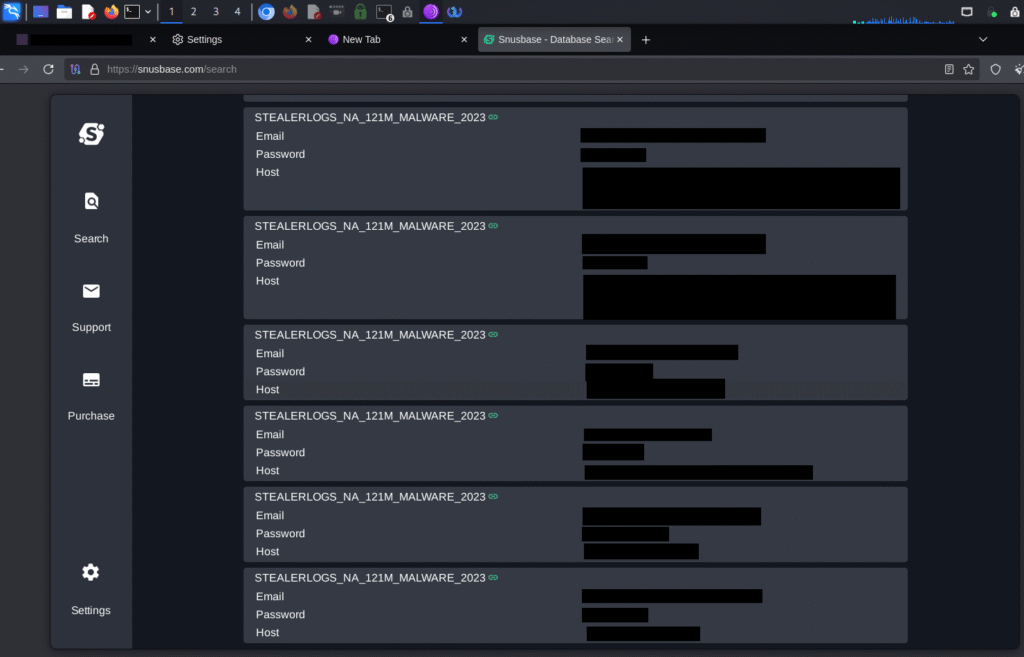This screenshot has width=1024, height=657.
Task: Toggle reader view in the address bar
Action: [x=949, y=69]
